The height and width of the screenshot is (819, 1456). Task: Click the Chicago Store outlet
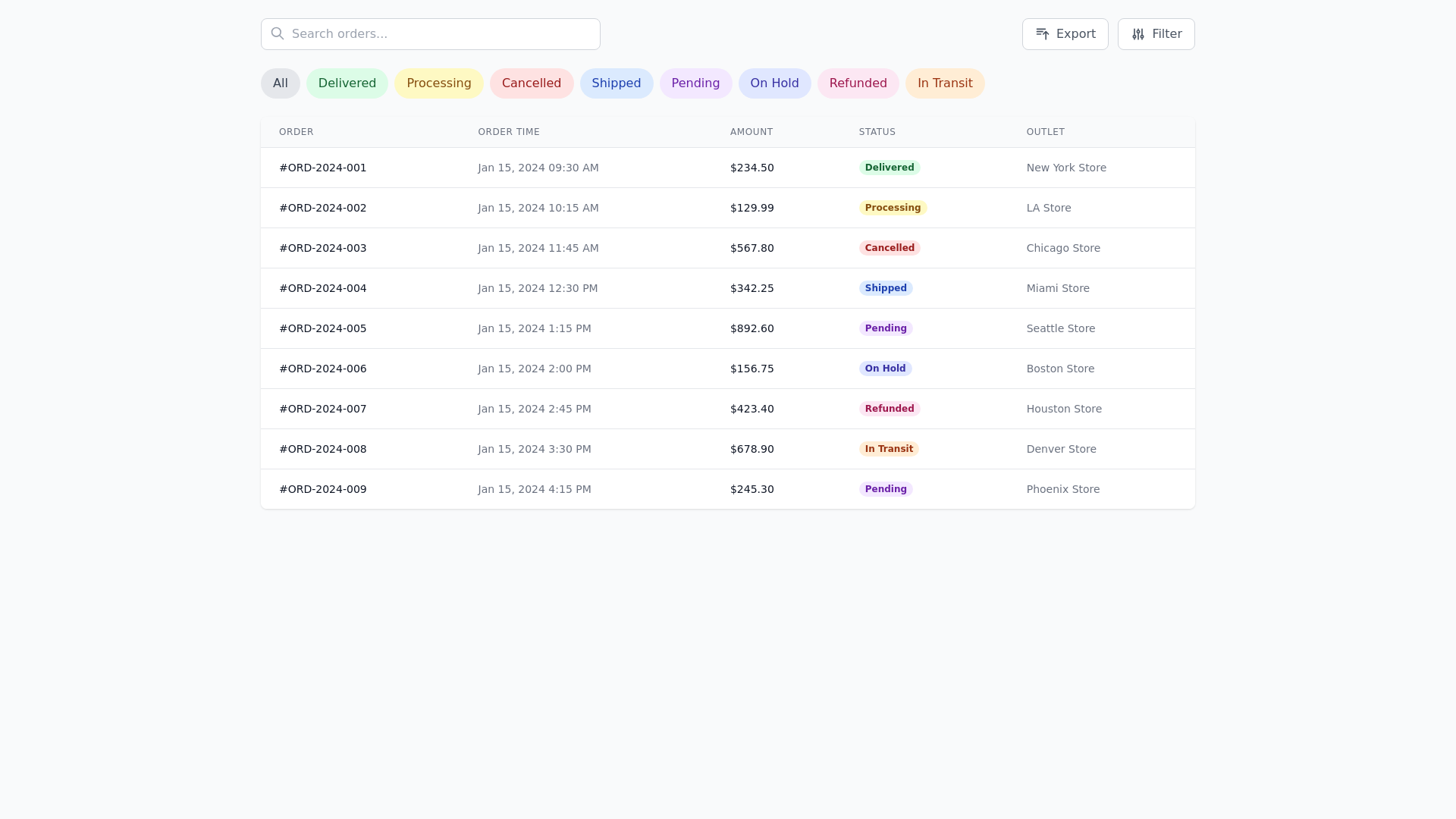(1063, 248)
